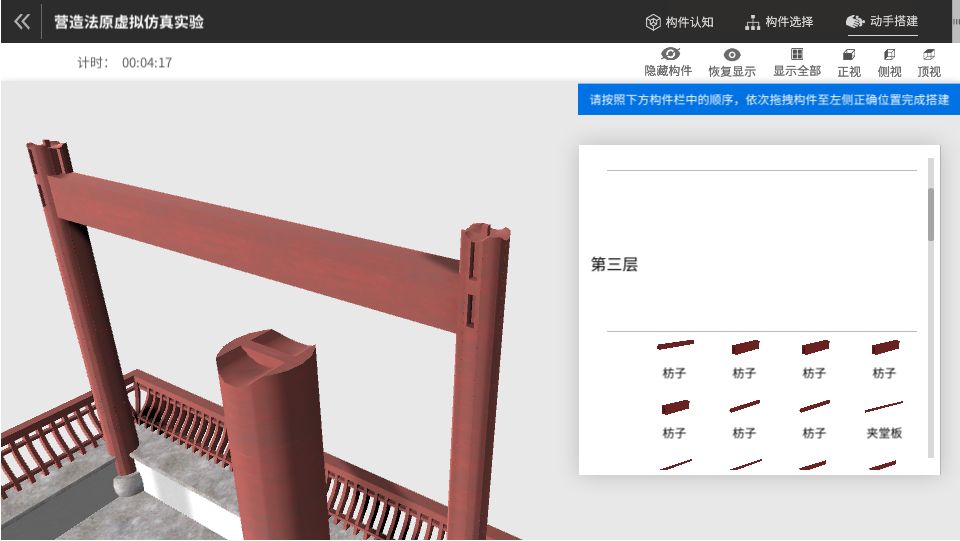This screenshot has width=960, height=541.
Task: Click the 第三层 section heading
Action: [x=614, y=265]
